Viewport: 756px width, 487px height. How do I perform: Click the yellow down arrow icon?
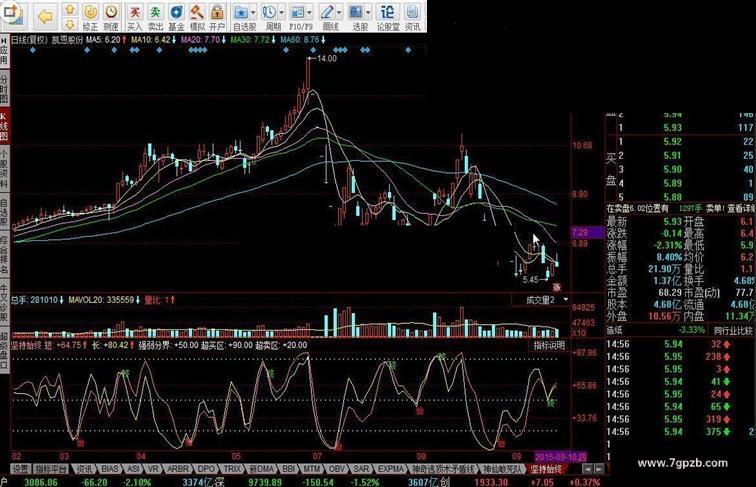70,24
